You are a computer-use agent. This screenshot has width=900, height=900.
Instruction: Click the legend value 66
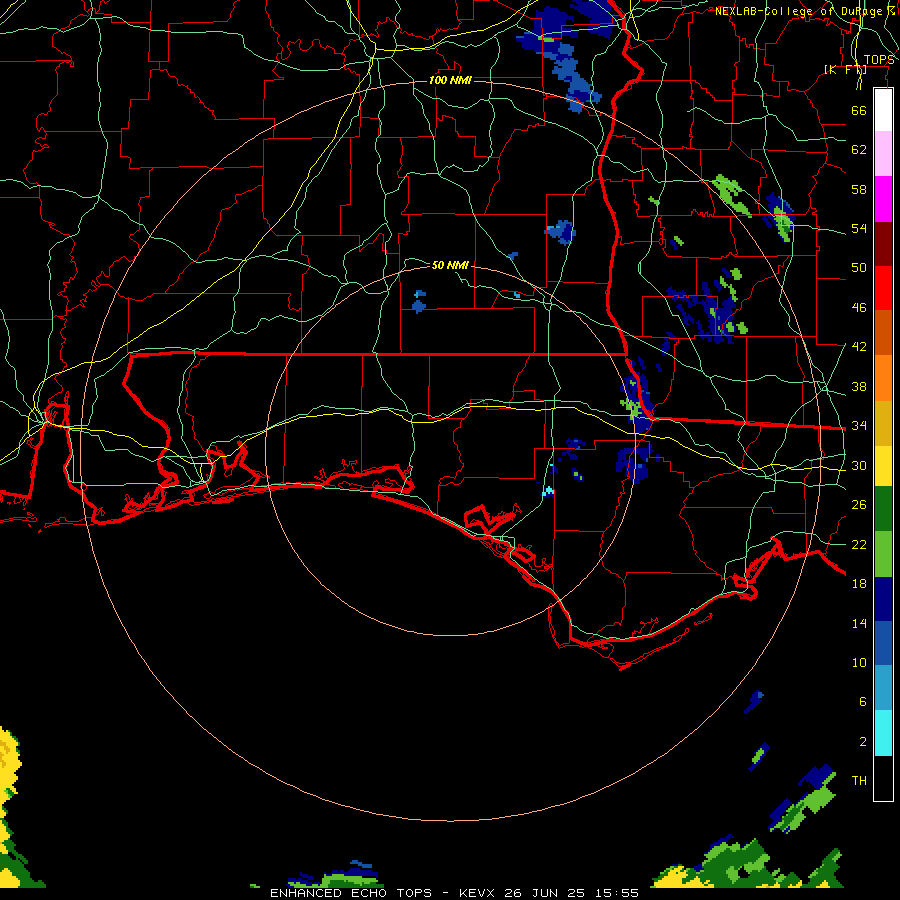click(859, 111)
